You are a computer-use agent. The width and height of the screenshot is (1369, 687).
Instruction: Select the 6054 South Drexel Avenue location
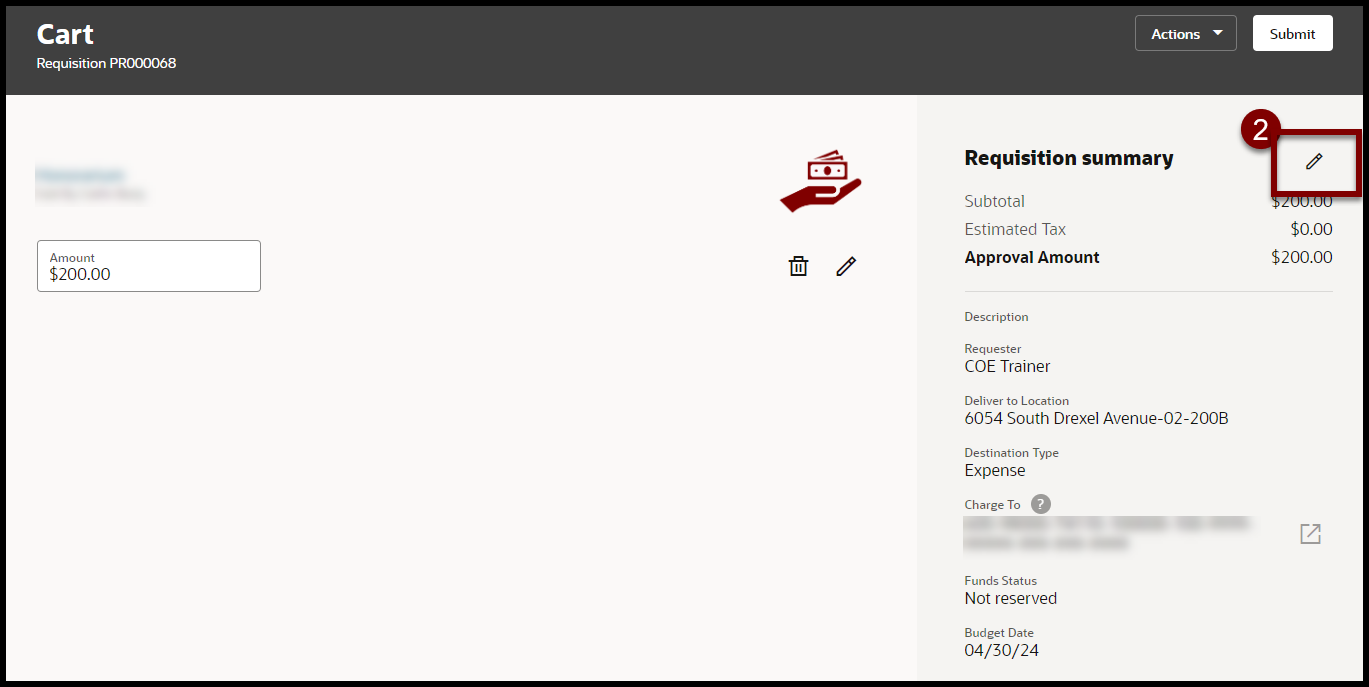tap(1096, 418)
